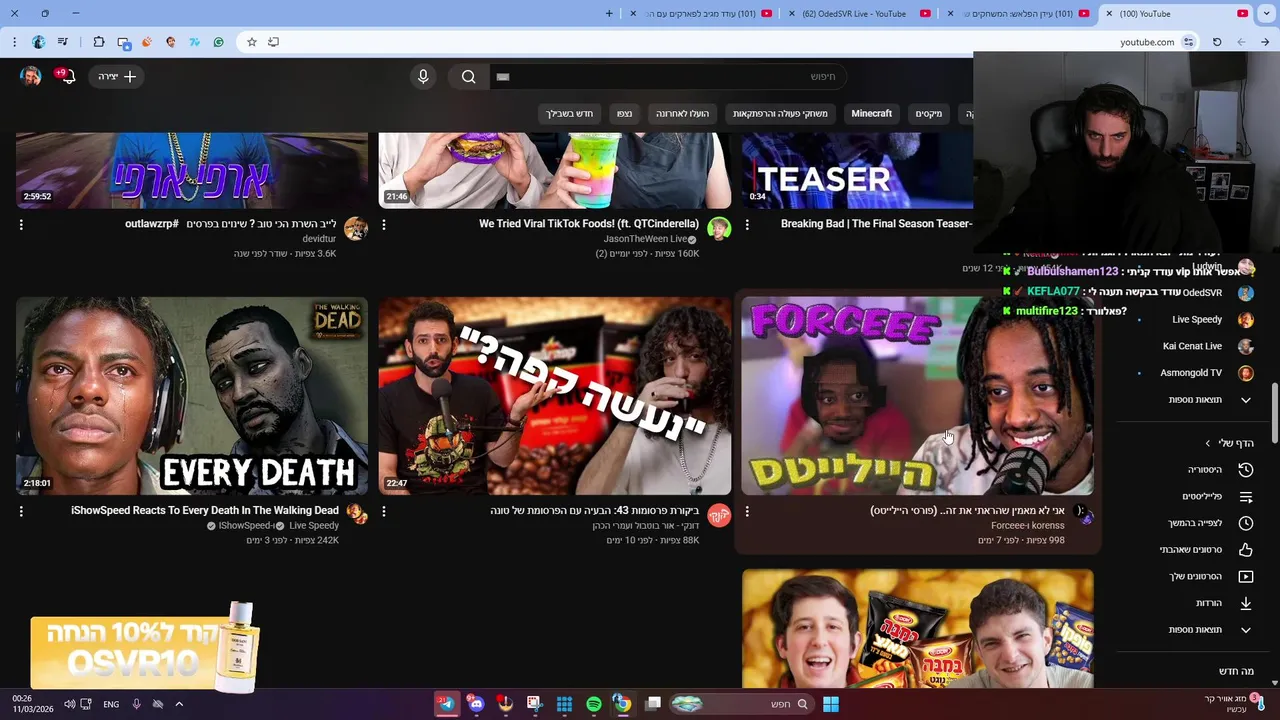Open the Breaking Bad TEASER thumbnail

pyautogui.click(x=858, y=170)
